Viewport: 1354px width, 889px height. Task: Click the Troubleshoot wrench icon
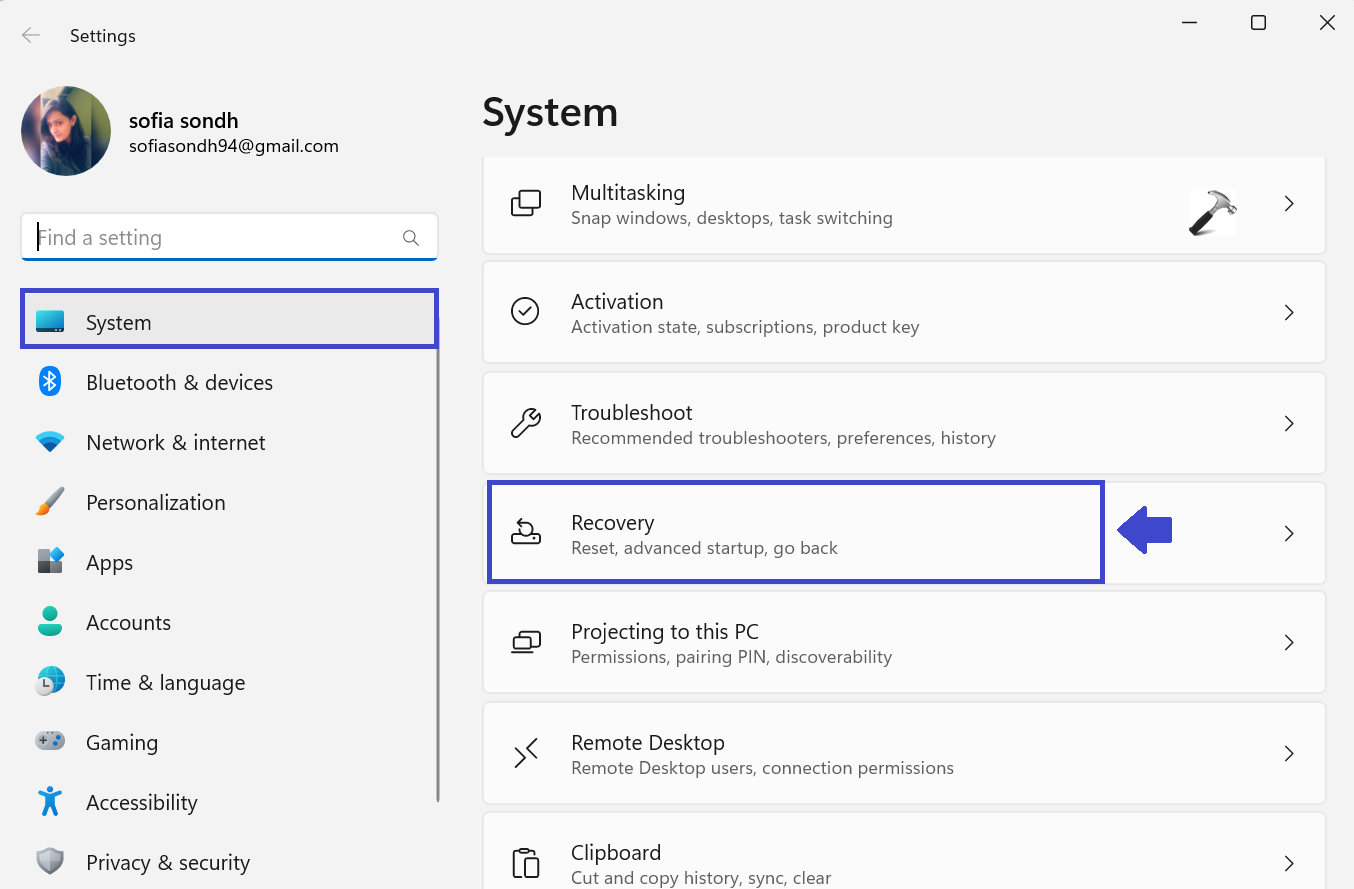pos(525,423)
